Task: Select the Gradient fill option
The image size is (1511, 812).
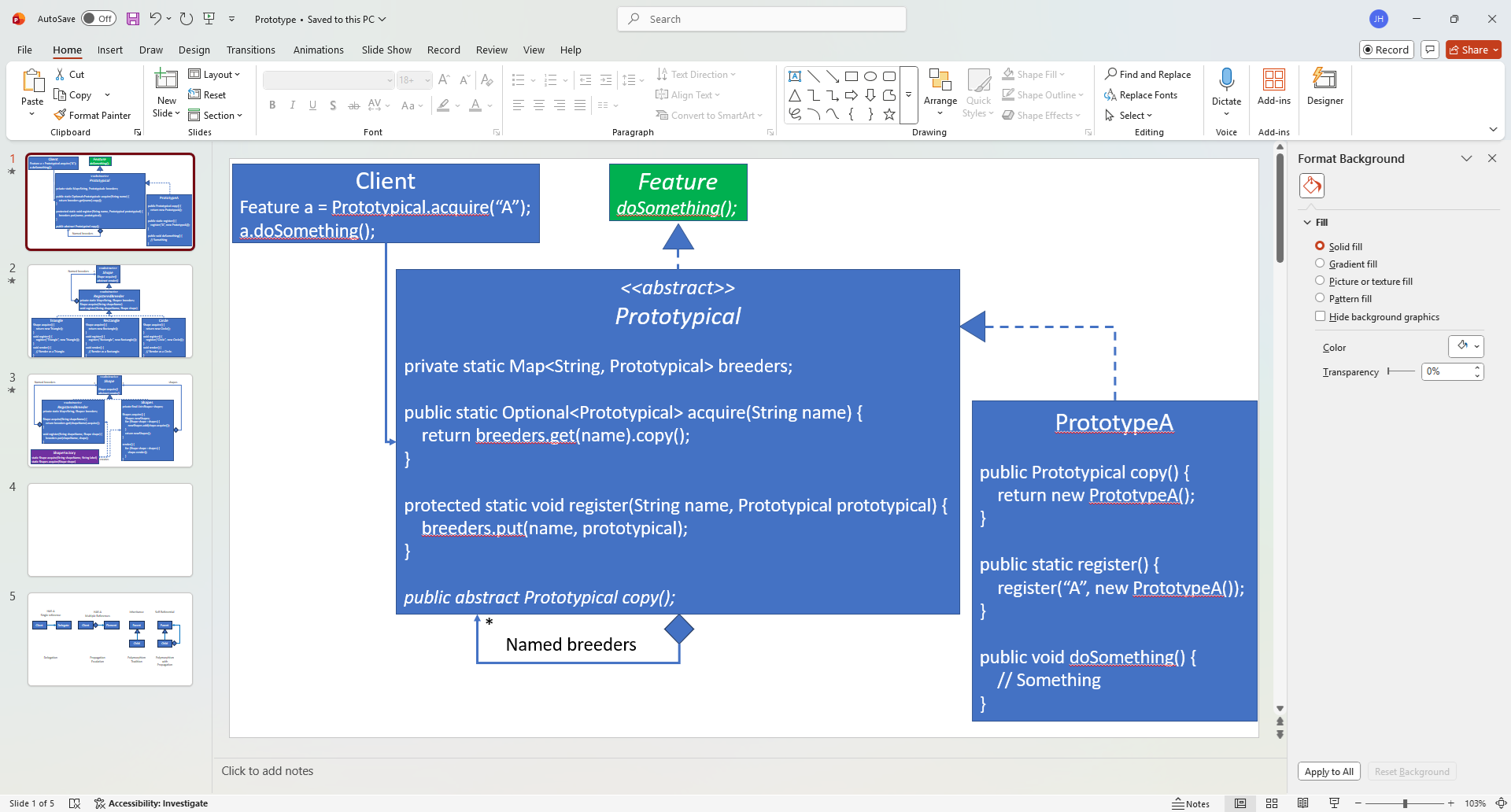Action: (1320, 264)
